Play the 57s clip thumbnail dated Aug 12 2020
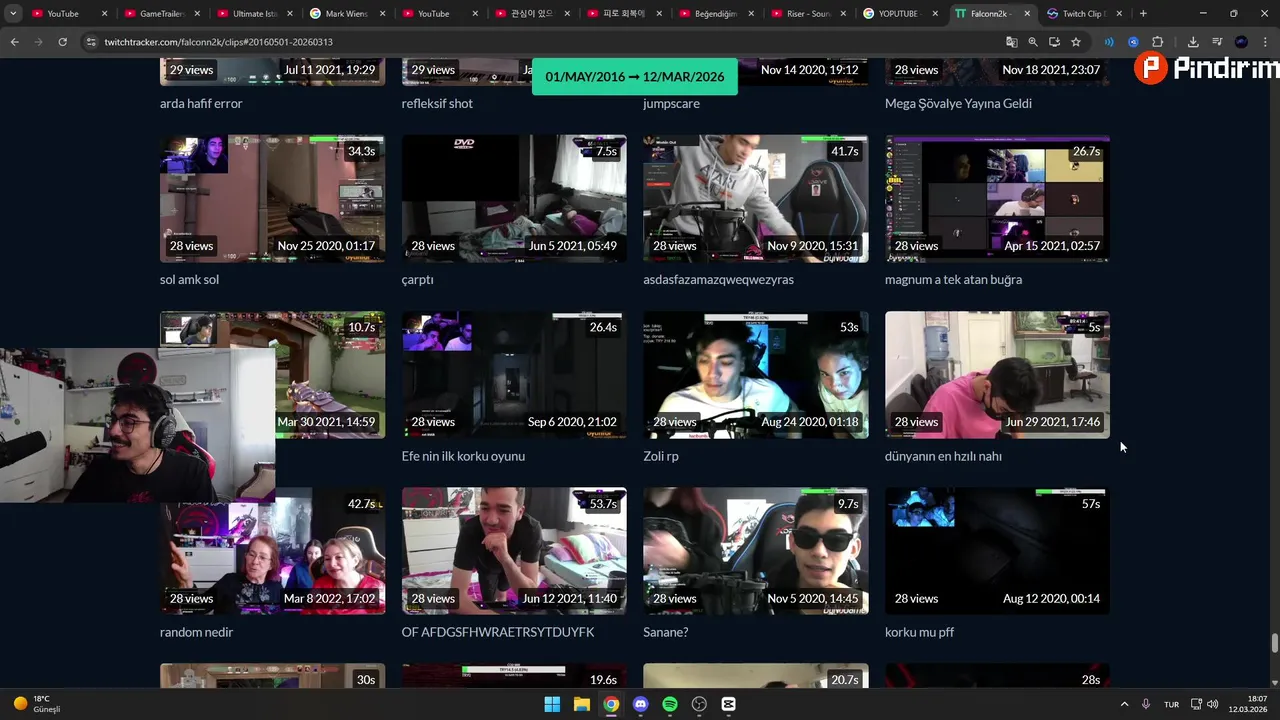 997,551
